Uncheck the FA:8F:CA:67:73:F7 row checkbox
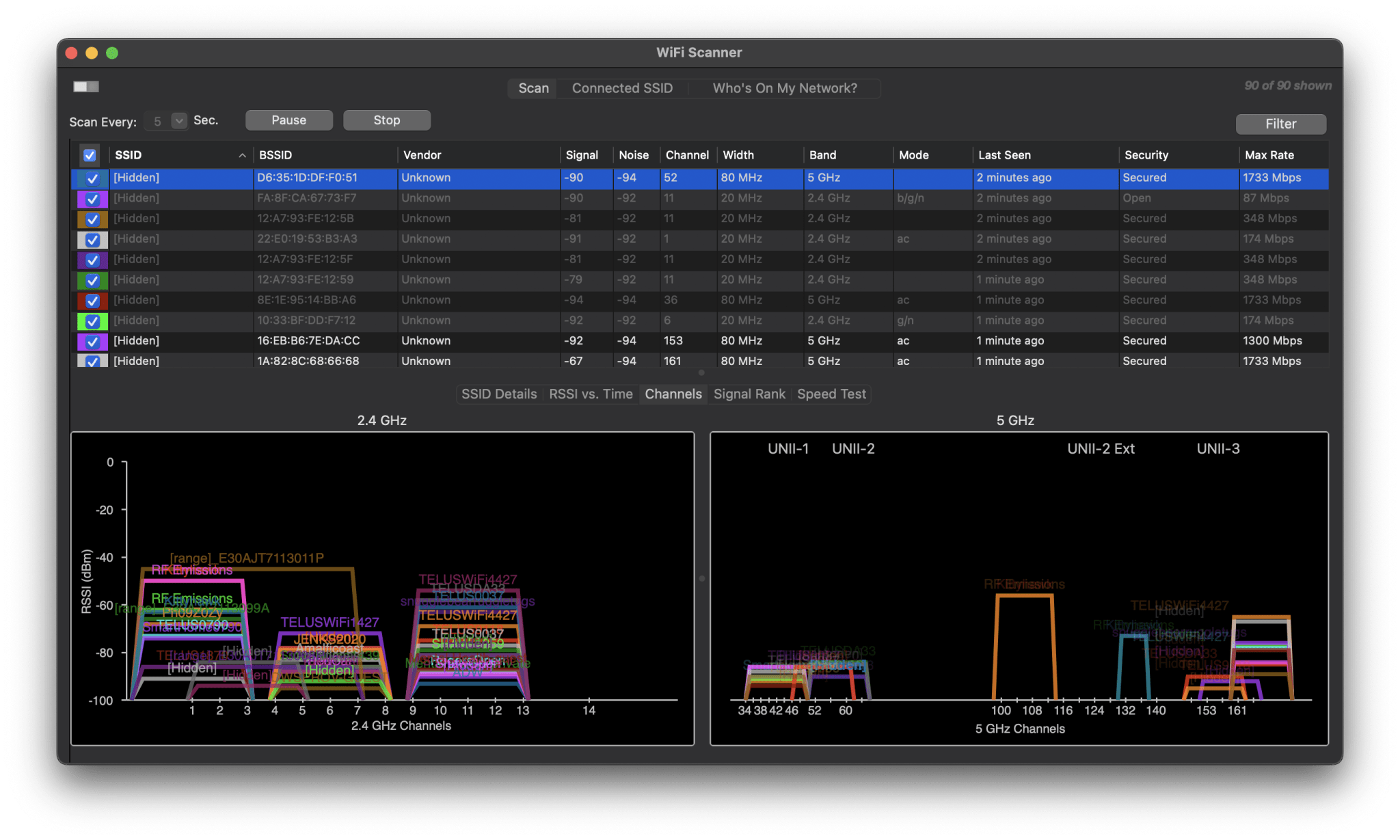 pyautogui.click(x=92, y=199)
